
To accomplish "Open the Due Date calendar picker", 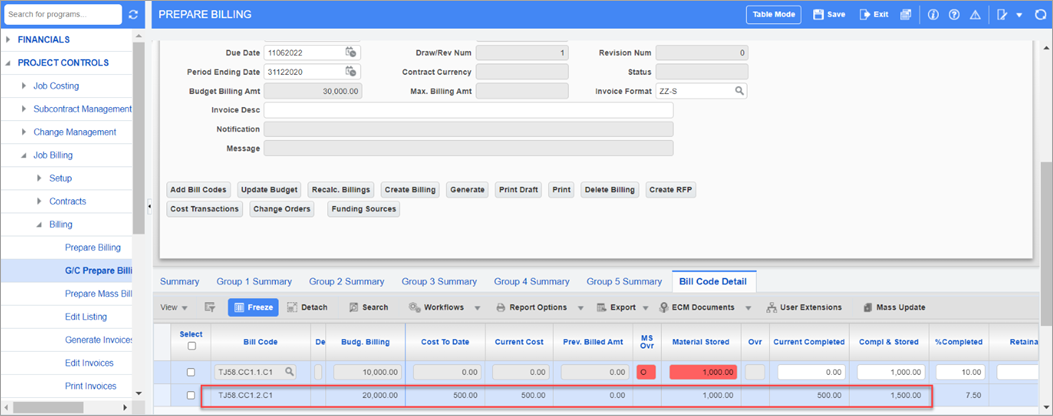I will [351, 52].
